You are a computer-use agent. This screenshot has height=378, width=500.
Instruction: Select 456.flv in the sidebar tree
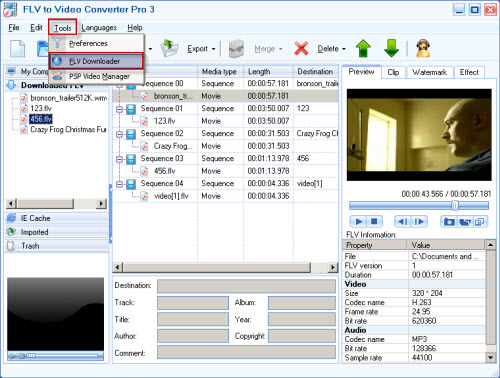pos(41,119)
